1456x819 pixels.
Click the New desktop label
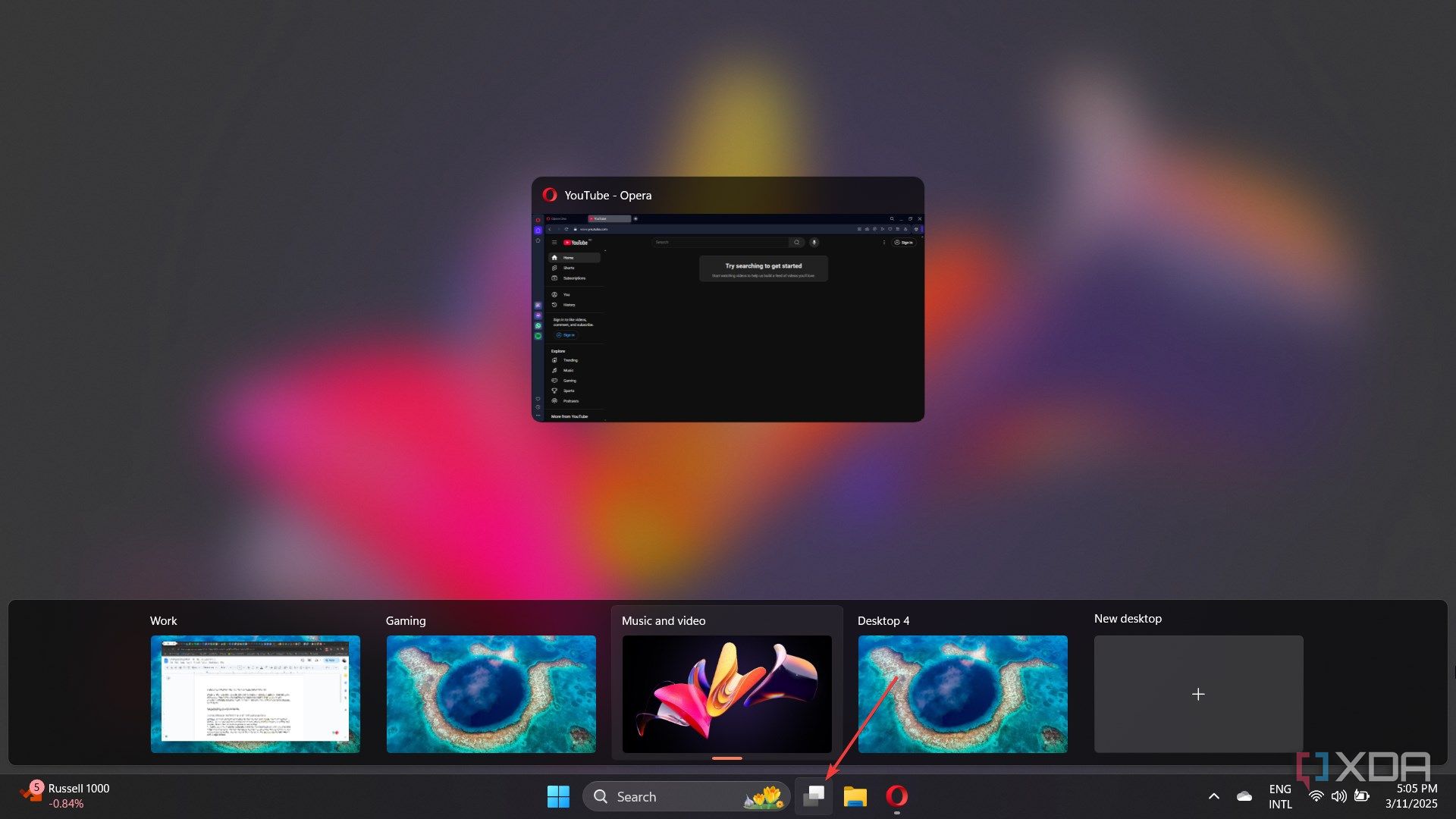[x=1128, y=618]
